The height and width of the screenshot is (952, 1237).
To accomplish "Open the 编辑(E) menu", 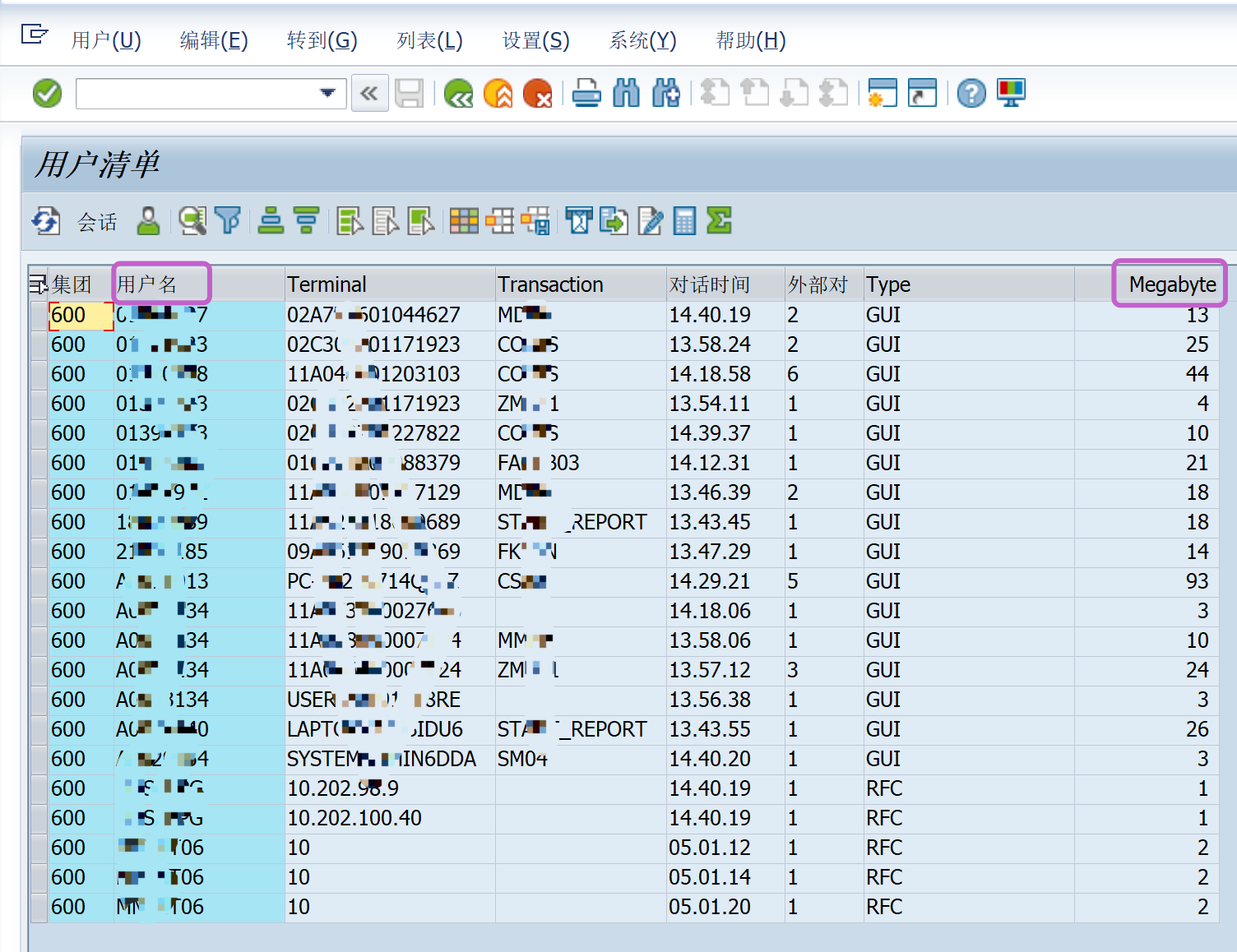I will pos(214,40).
